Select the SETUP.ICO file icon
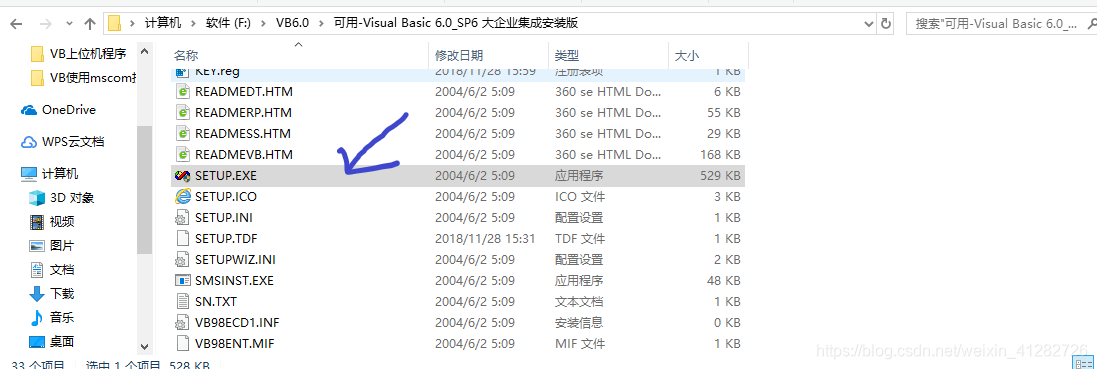 click(x=183, y=197)
